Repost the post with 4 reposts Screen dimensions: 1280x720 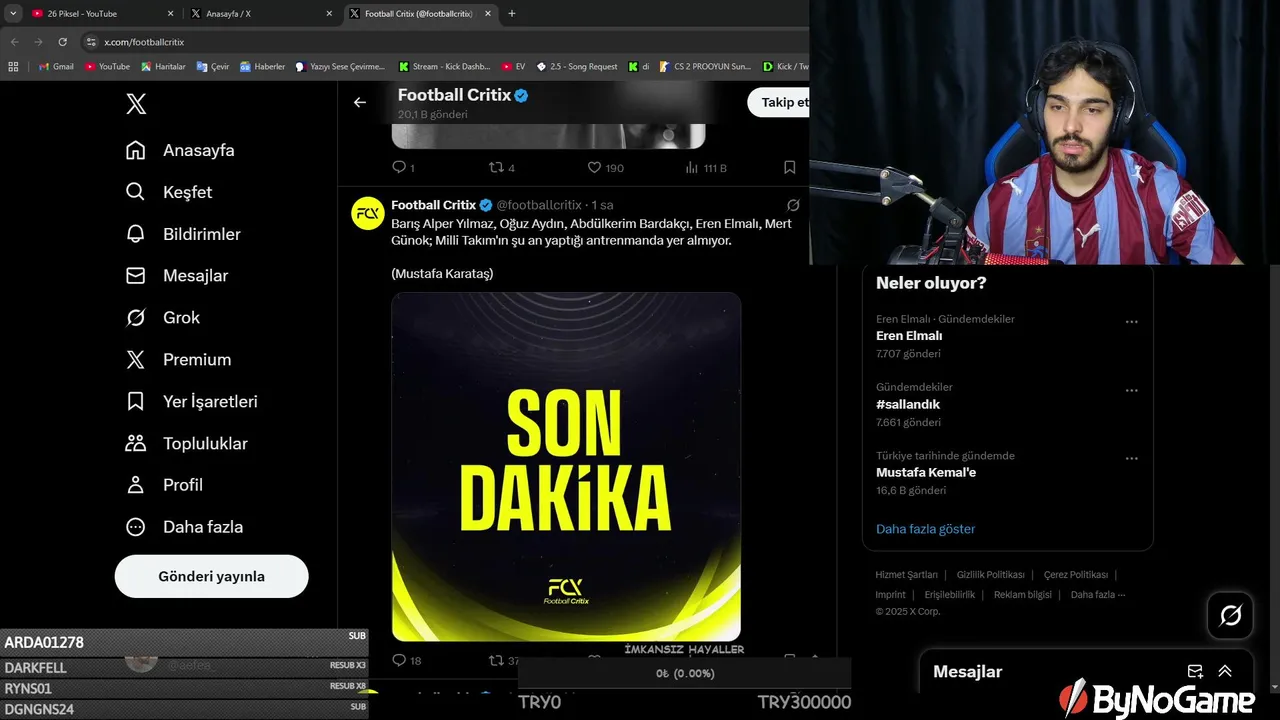501,168
